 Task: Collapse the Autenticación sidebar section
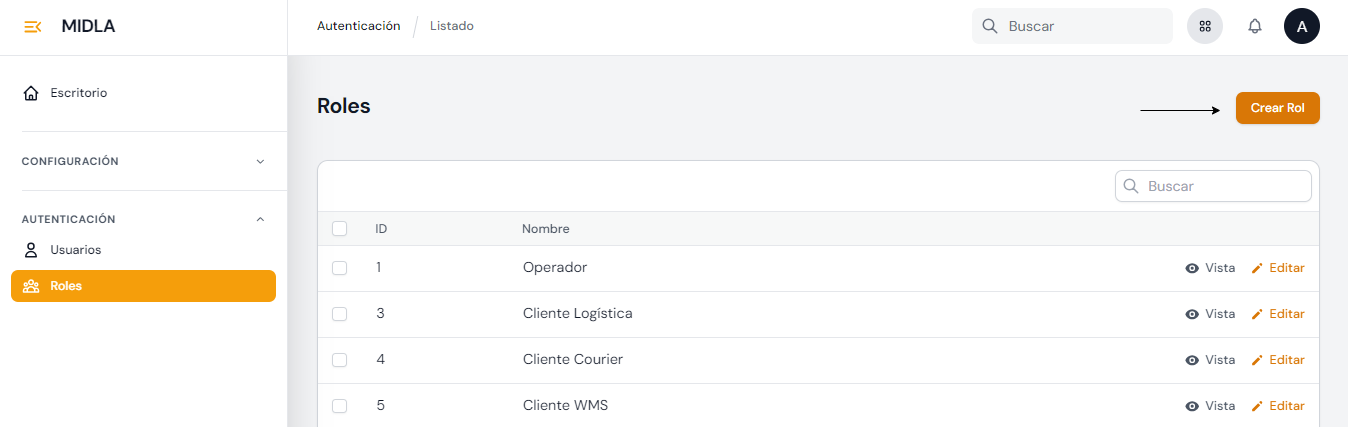(260, 219)
